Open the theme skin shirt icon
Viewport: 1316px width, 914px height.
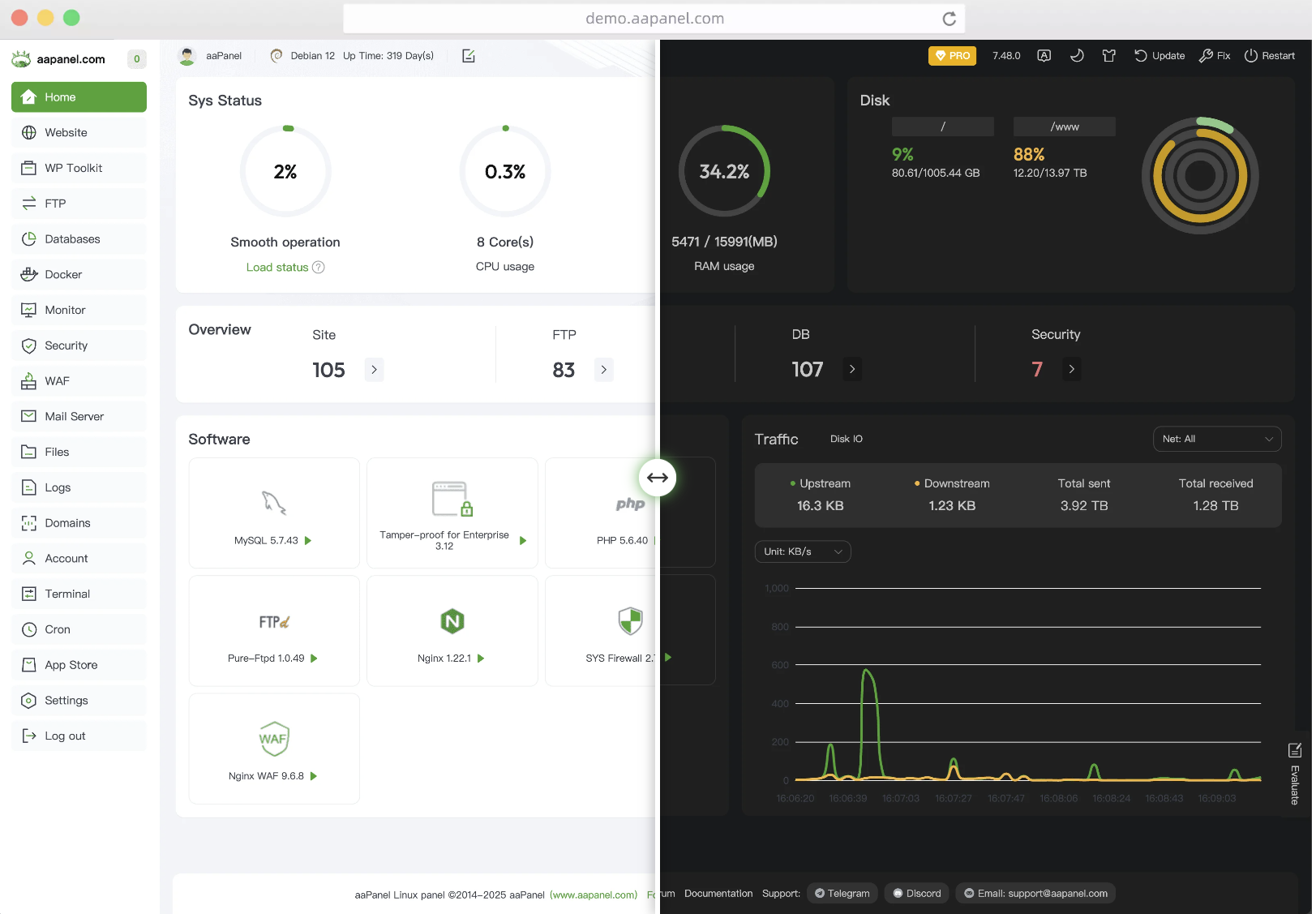(x=1108, y=56)
